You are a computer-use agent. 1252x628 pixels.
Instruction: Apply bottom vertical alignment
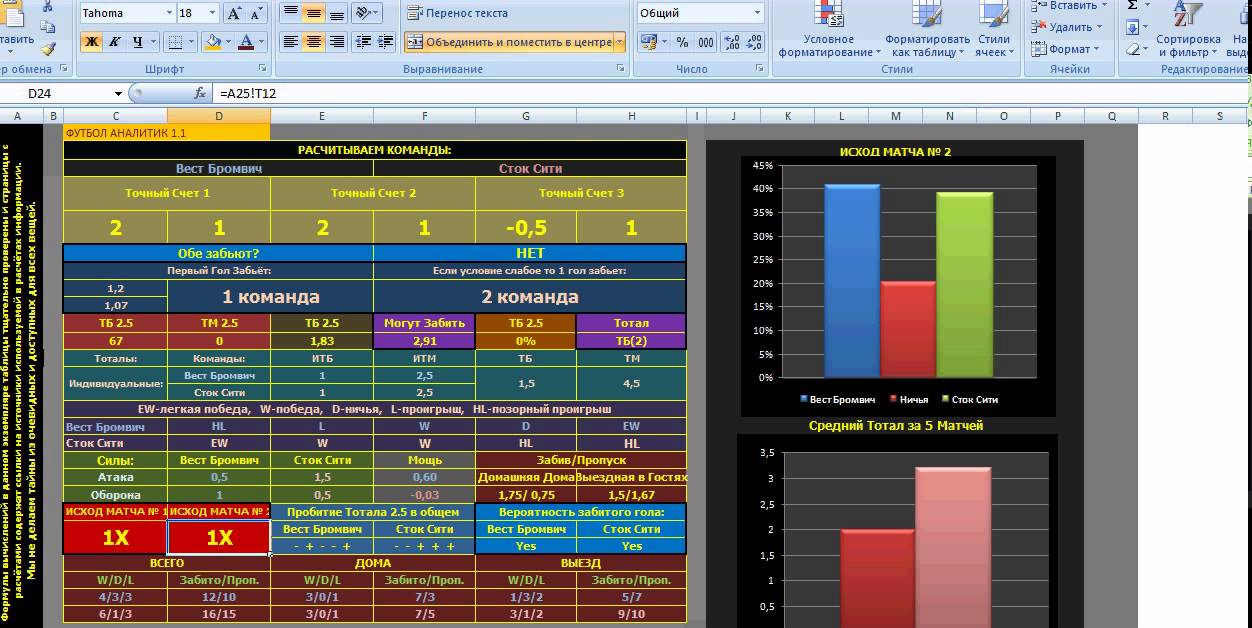click(x=337, y=13)
